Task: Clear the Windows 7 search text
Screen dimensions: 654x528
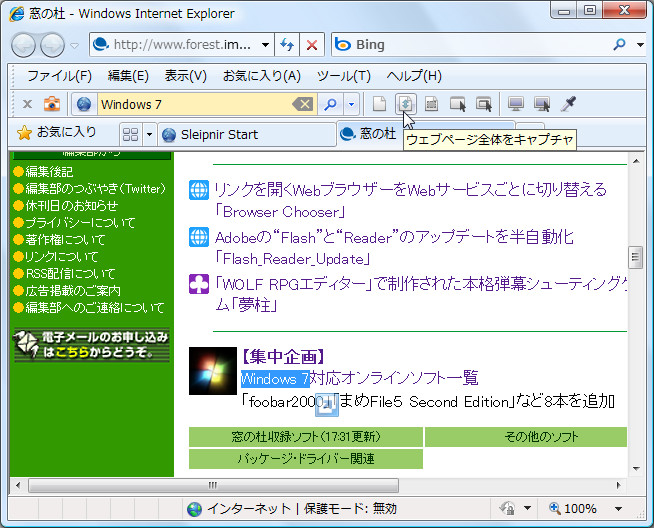Action: [303, 104]
